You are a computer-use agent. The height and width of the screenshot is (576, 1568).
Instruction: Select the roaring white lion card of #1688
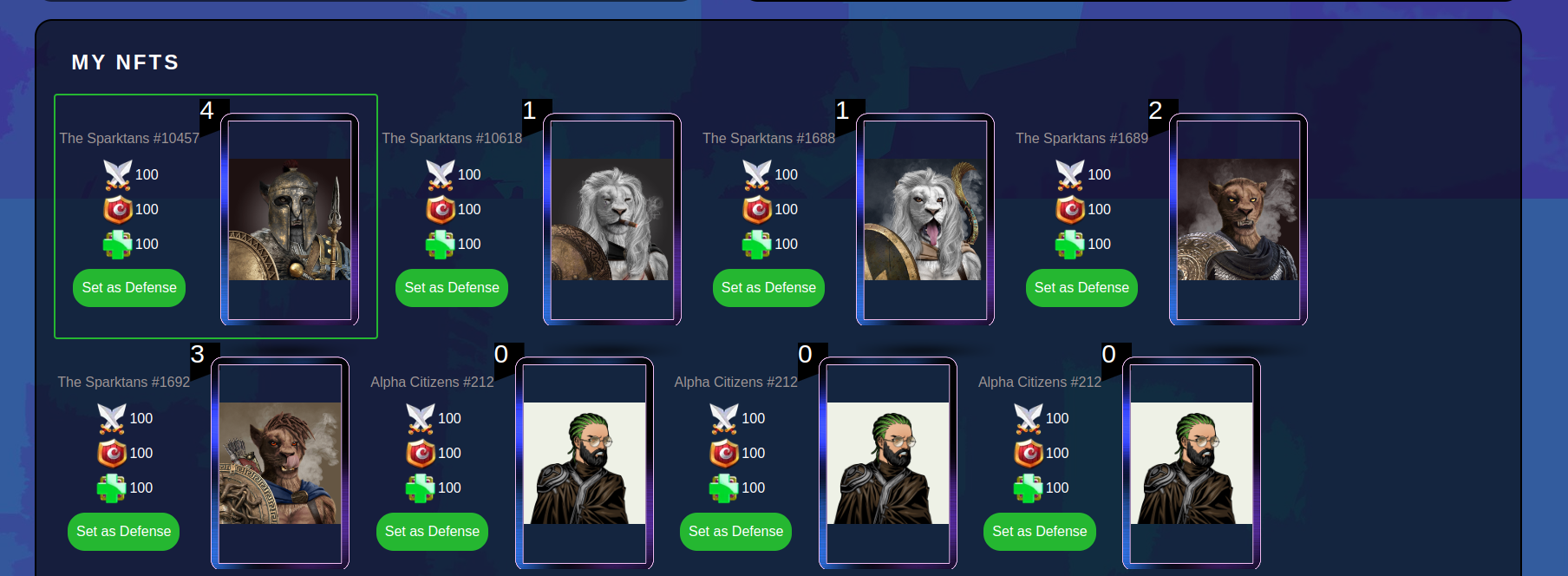pos(925,219)
